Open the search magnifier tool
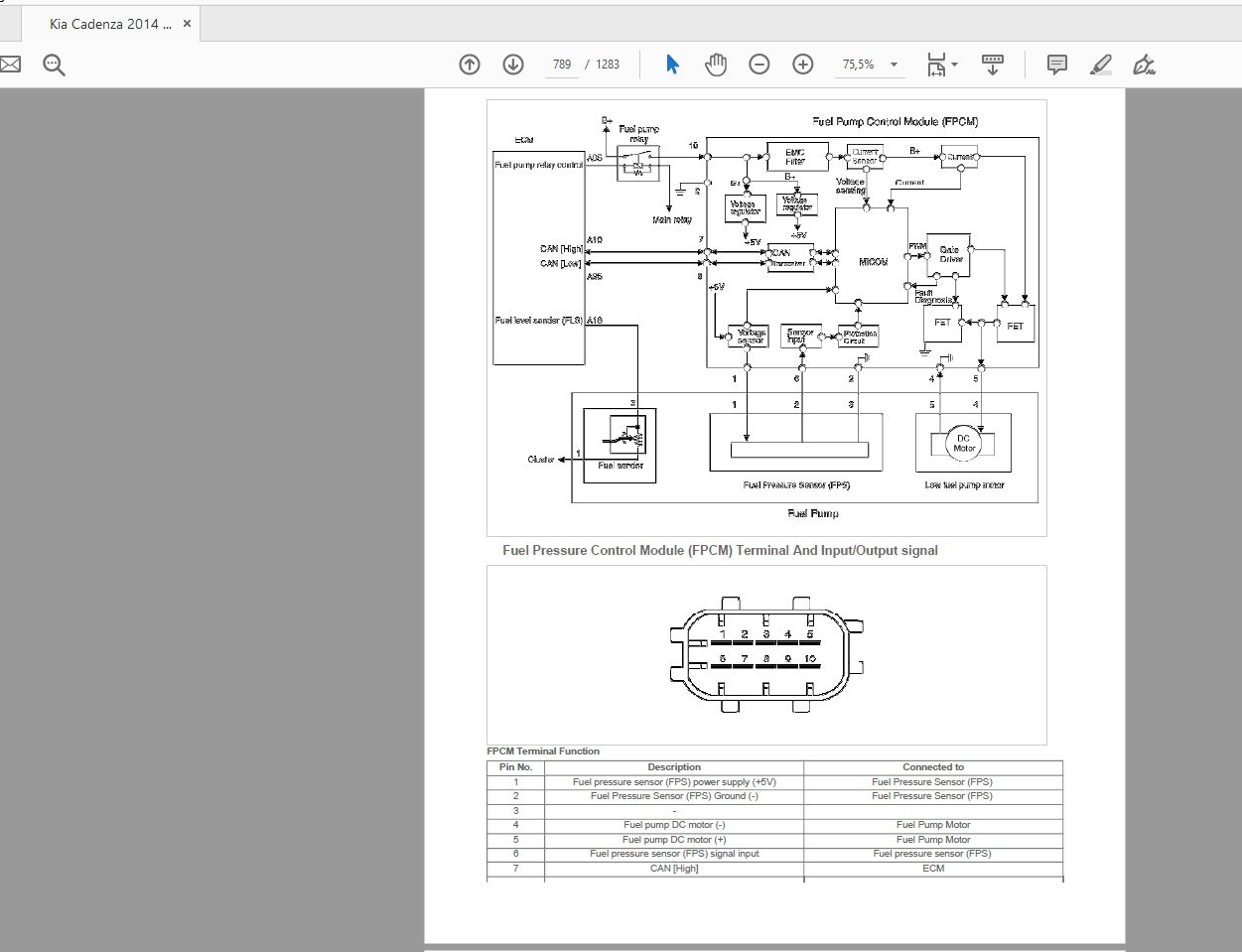 (53, 64)
